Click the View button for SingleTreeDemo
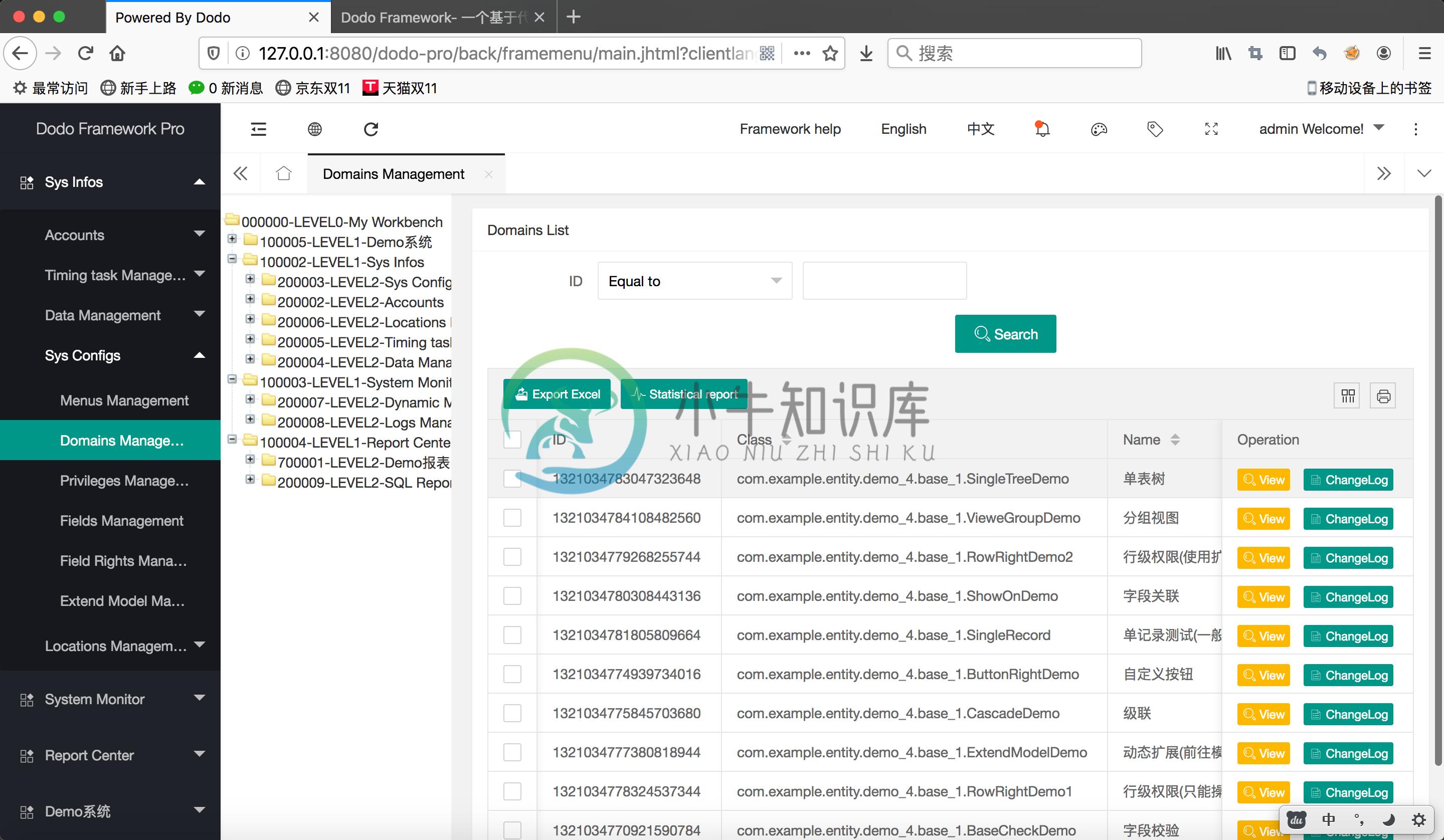 click(1263, 479)
